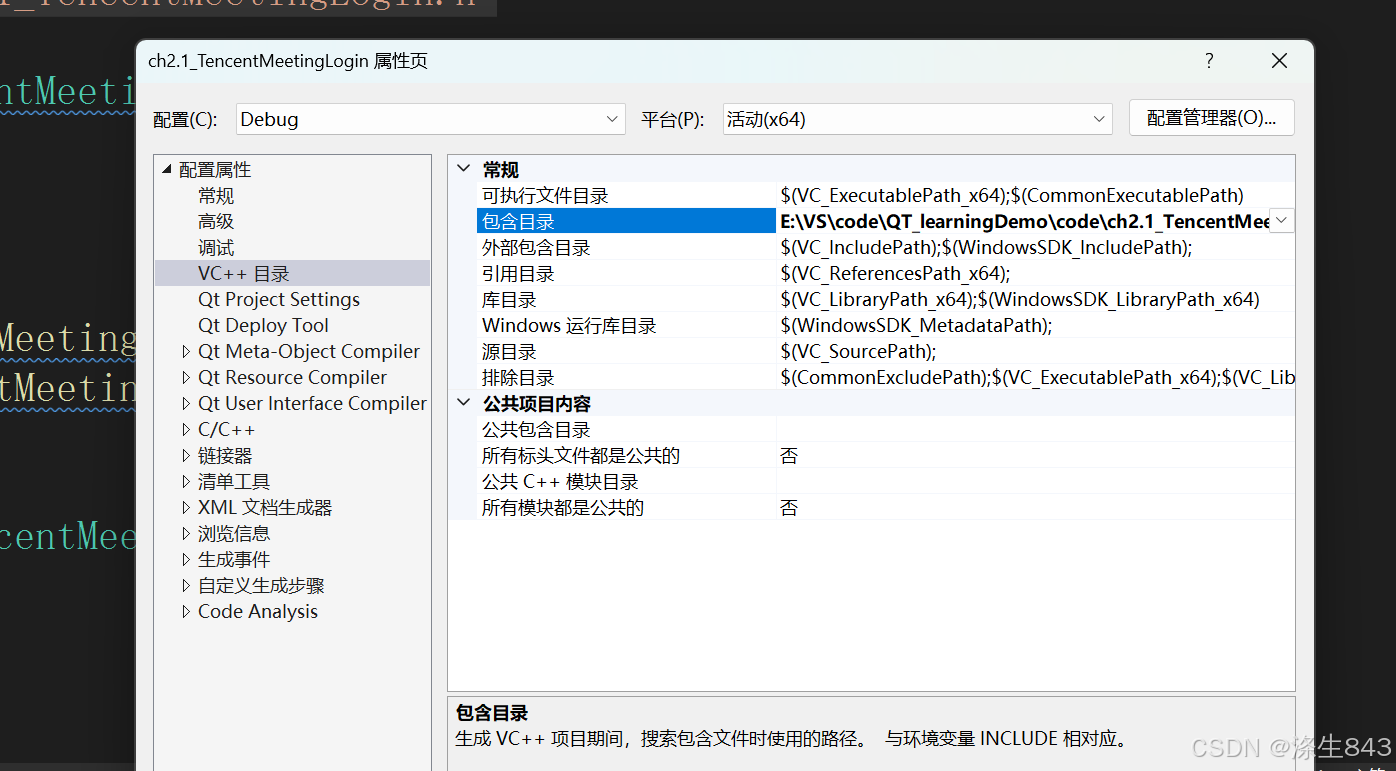The height and width of the screenshot is (771, 1396).
Task: Select the Qt Project Settings page
Action: [x=279, y=299]
